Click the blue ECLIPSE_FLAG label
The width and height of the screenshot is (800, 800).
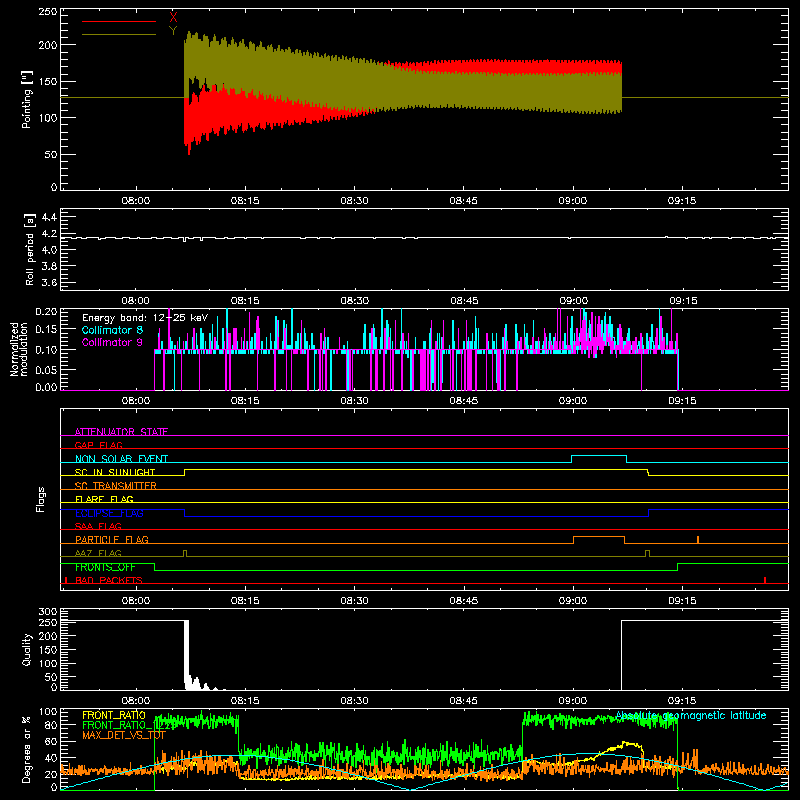(x=109, y=513)
